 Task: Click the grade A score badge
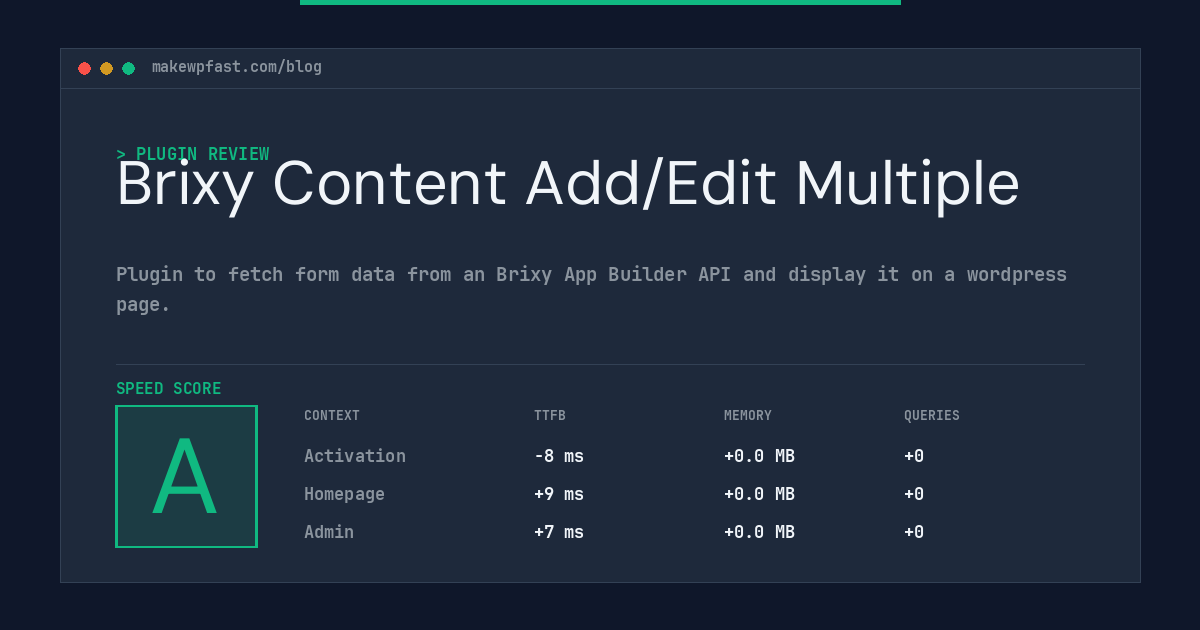coord(186,476)
